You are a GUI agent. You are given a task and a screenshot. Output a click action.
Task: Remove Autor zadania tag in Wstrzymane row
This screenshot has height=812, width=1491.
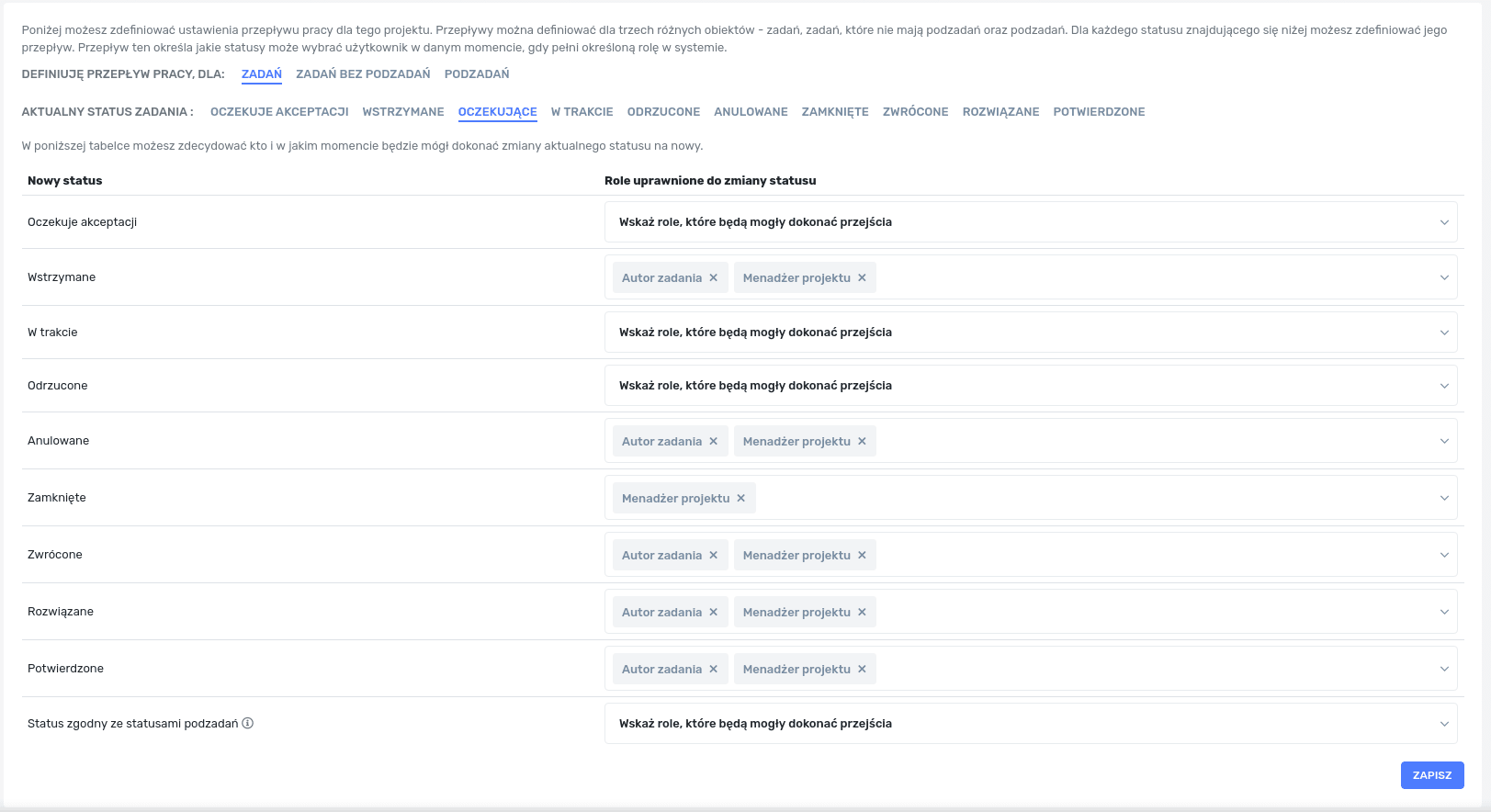713,277
